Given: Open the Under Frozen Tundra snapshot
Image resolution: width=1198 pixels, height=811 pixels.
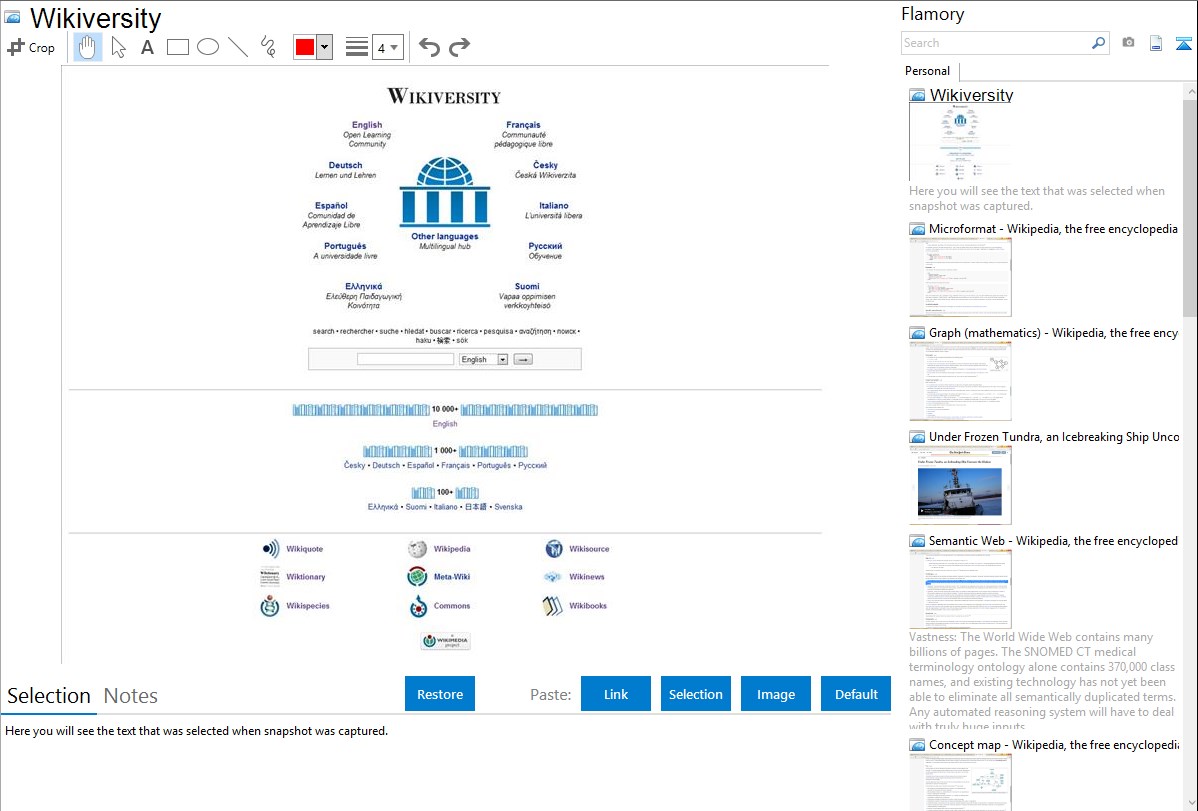Looking at the screenshot, I should tap(1054, 436).
